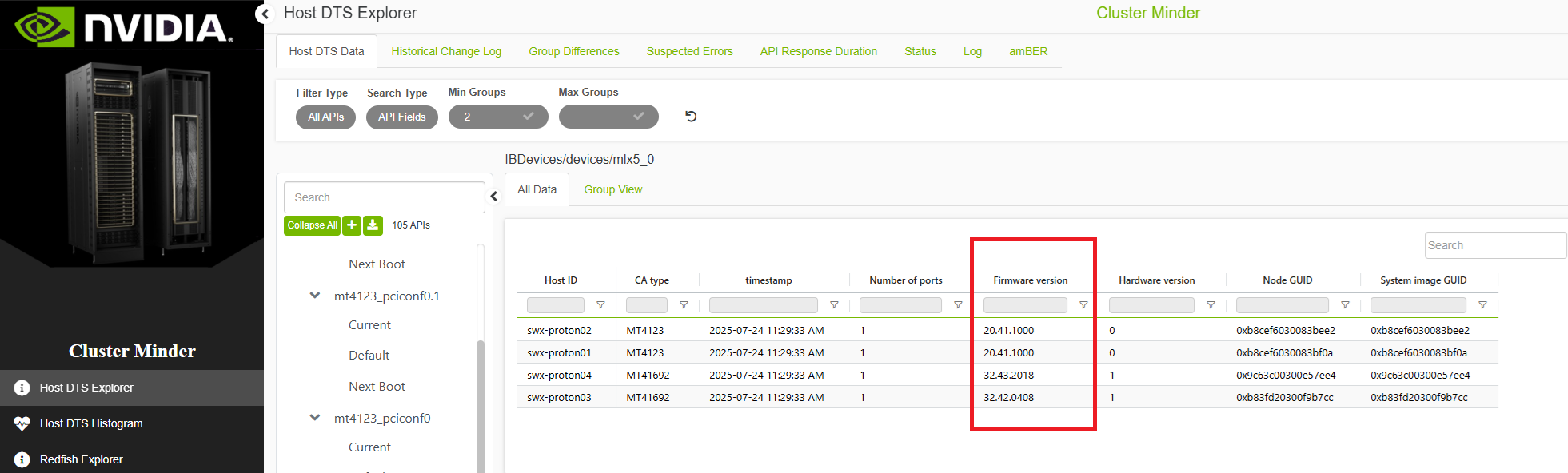Select the All Data tab
The image size is (1568, 473).
537,189
